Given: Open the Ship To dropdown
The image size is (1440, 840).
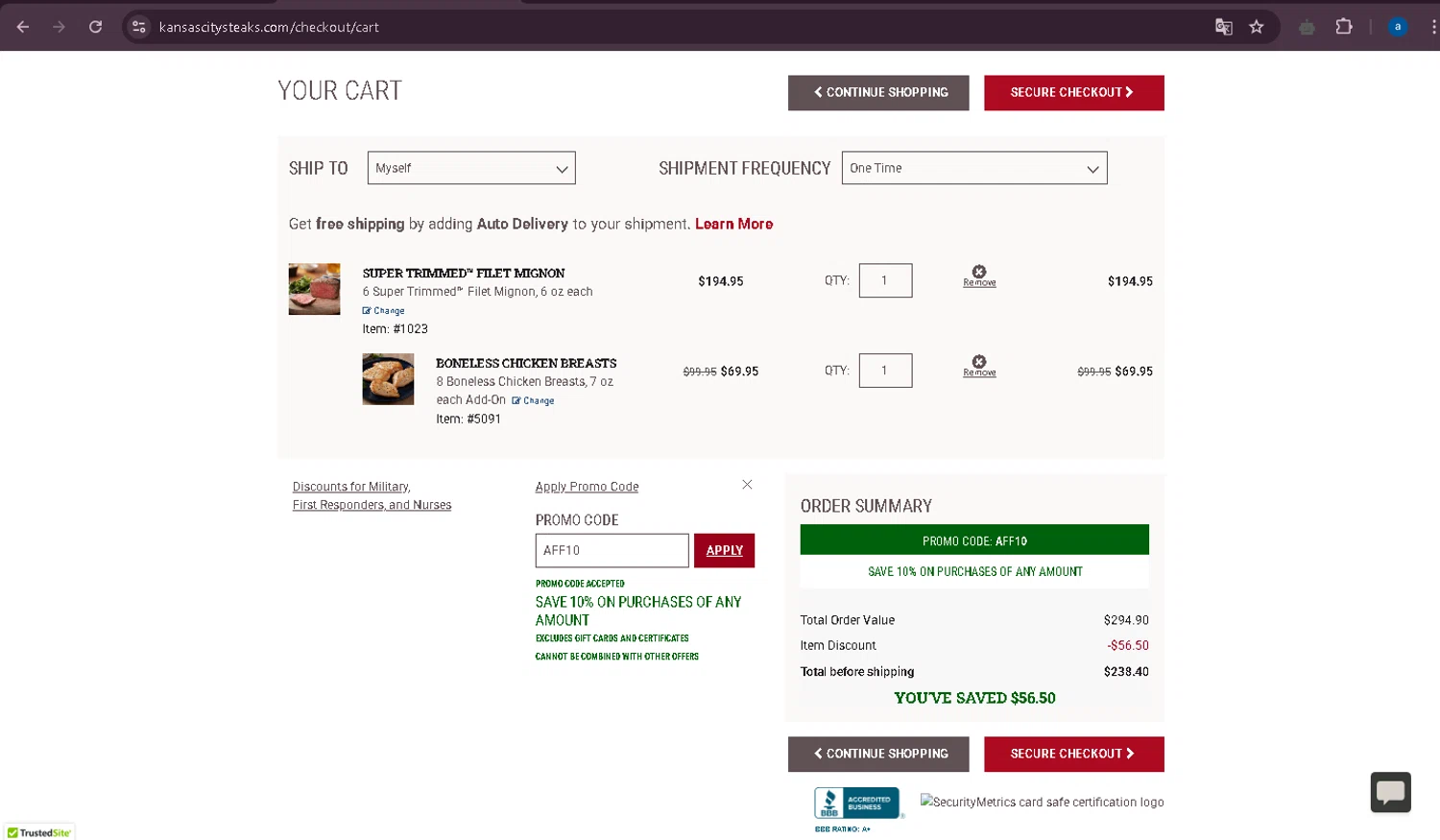Looking at the screenshot, I should (471, 168).
